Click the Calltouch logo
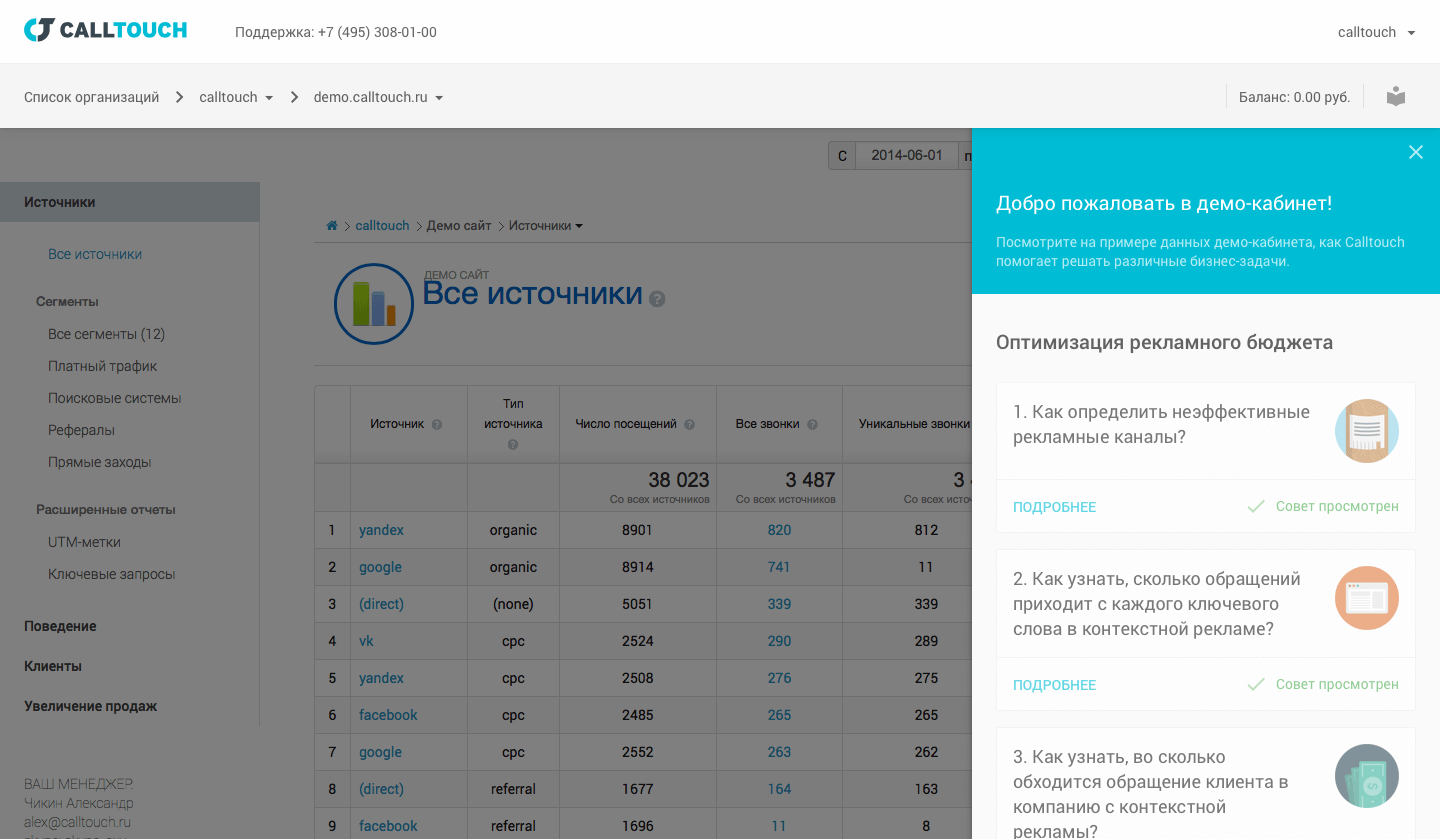 click(105, 30)
